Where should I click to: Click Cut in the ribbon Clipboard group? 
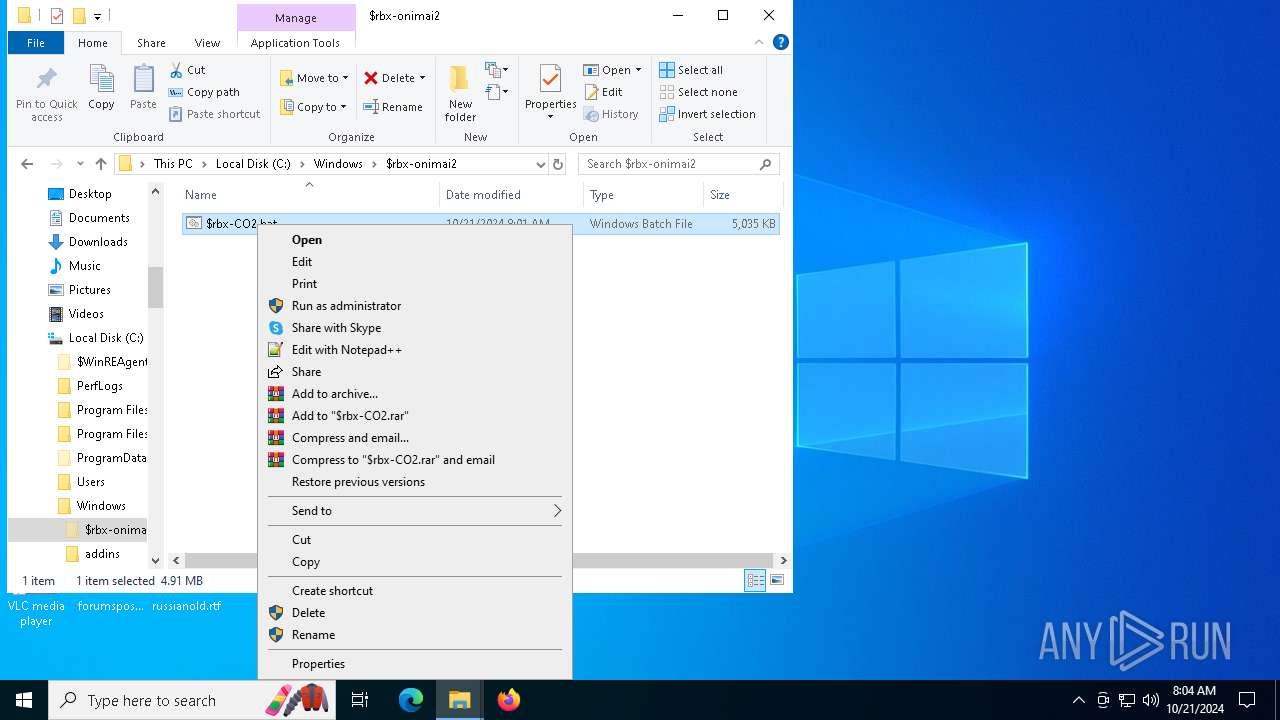coord(187,70)
